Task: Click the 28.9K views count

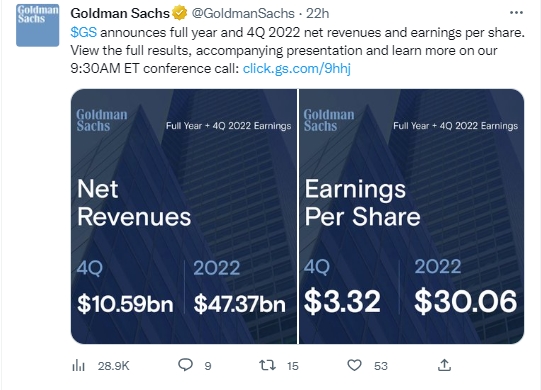Action: pos(114,366)
